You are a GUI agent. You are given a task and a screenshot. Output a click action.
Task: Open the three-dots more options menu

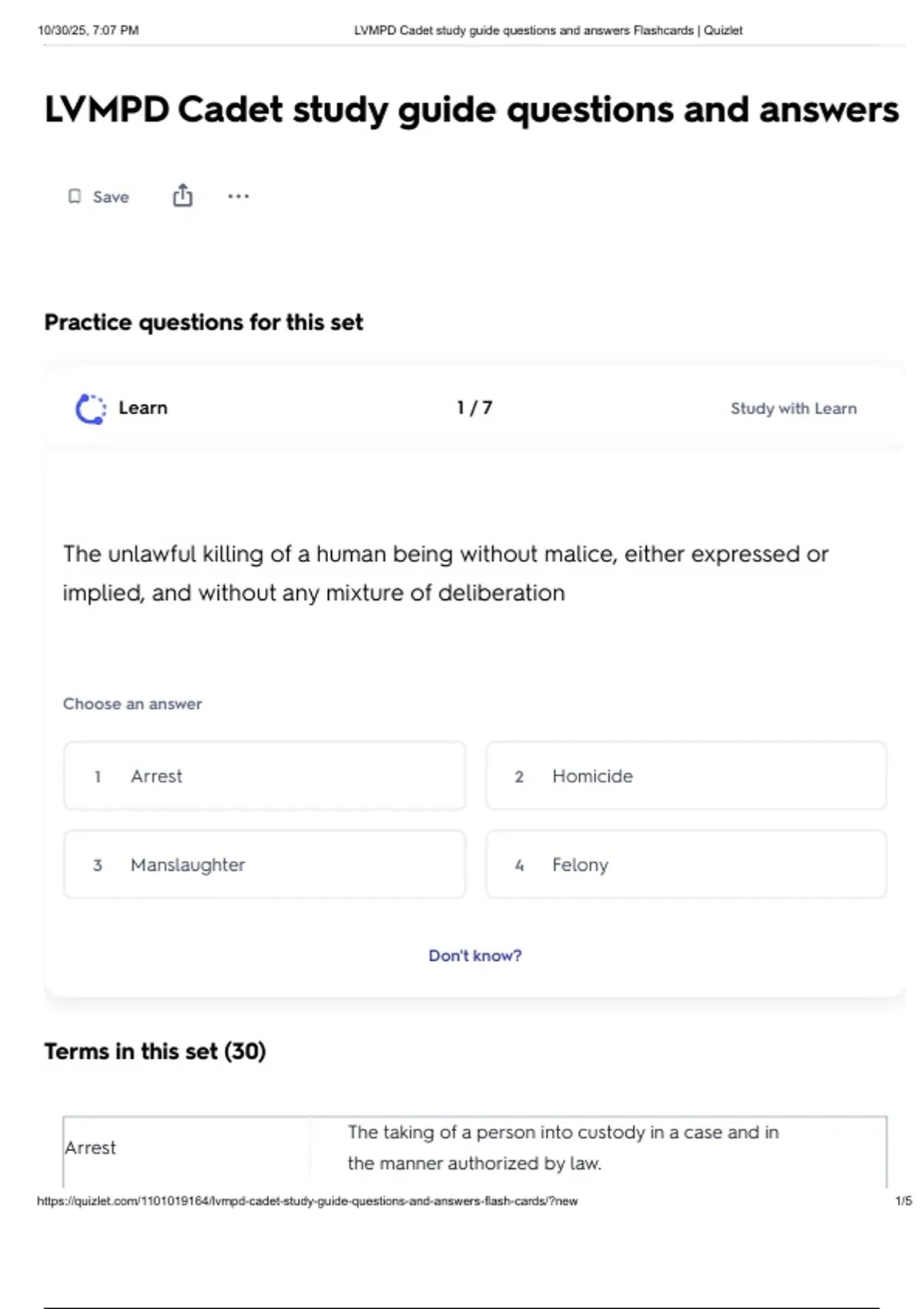click(x=238, y=196)
